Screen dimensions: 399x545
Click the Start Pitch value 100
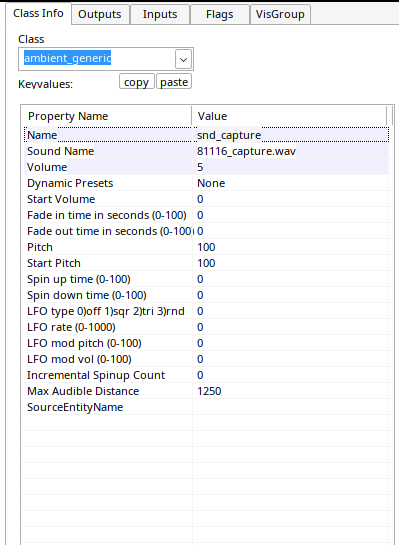point(291,263)
